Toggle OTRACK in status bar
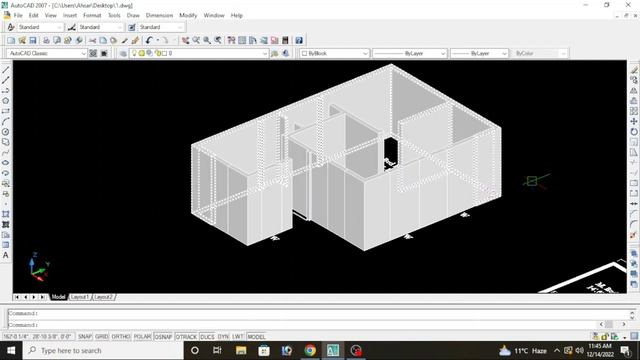640x360 pixels. (186, 337)
